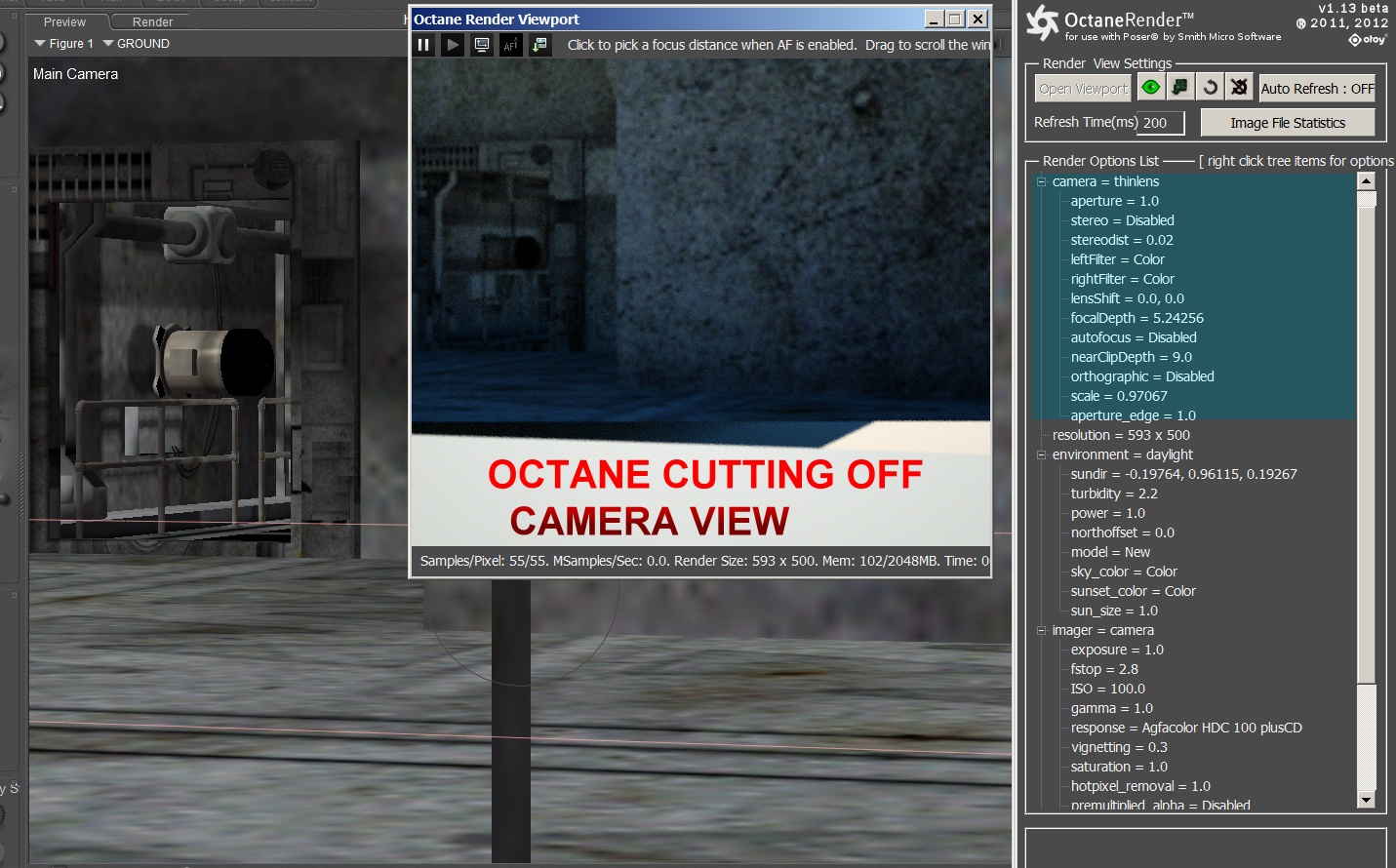Select the vignetting = 0.3 item
1396x868 pixels.
1119,747
